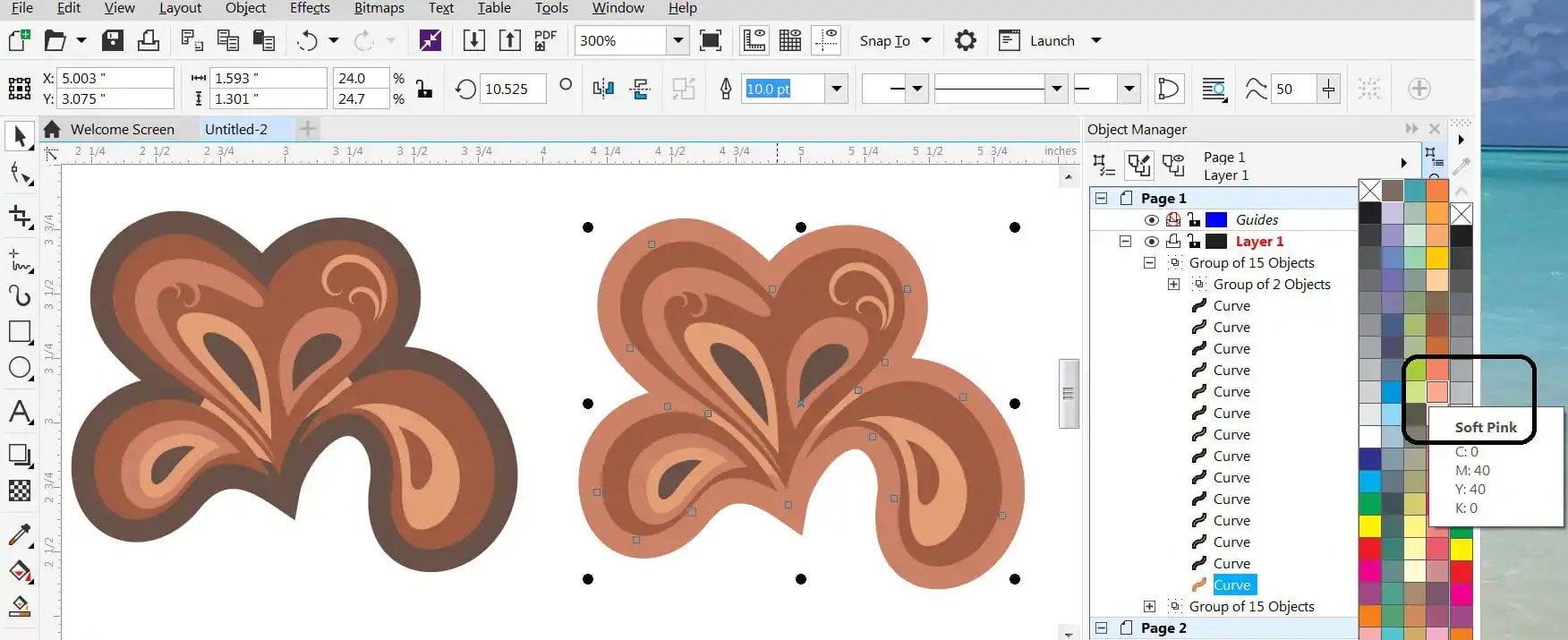
Task: Click the Launch button
Action: pyautogui.click(x=1052, y=41)
